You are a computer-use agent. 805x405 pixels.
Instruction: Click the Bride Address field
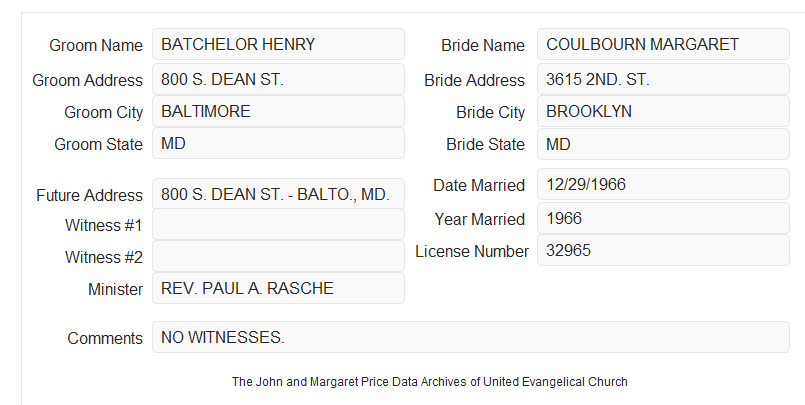(x=663, y=79)
